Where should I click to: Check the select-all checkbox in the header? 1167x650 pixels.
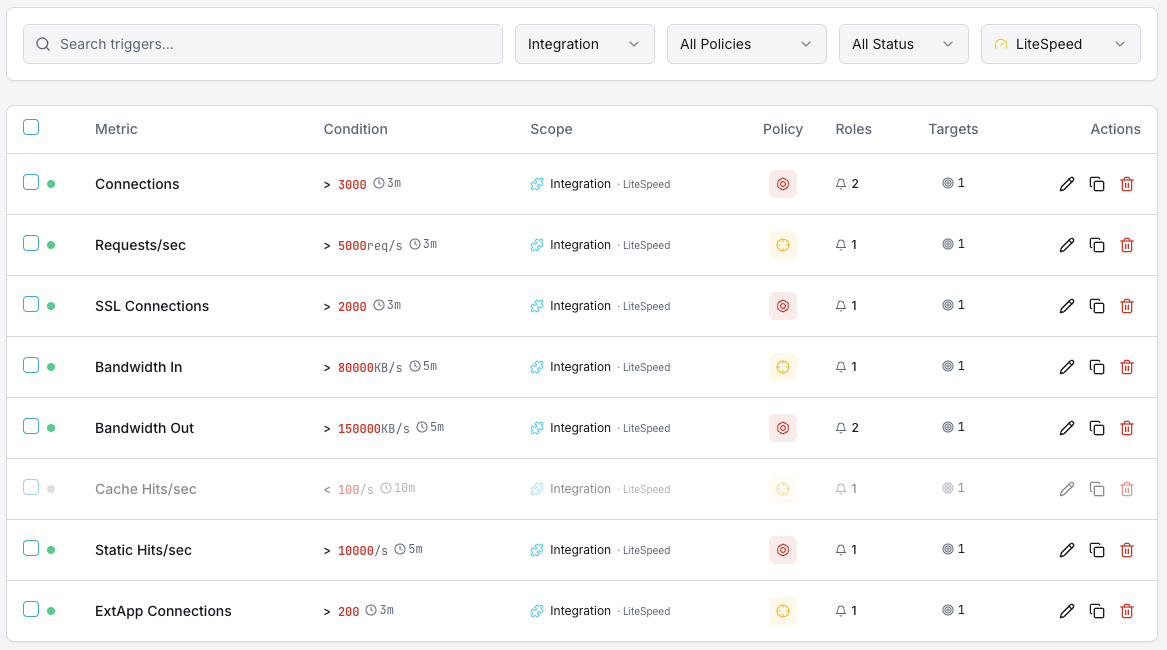(x=31, y=127)
